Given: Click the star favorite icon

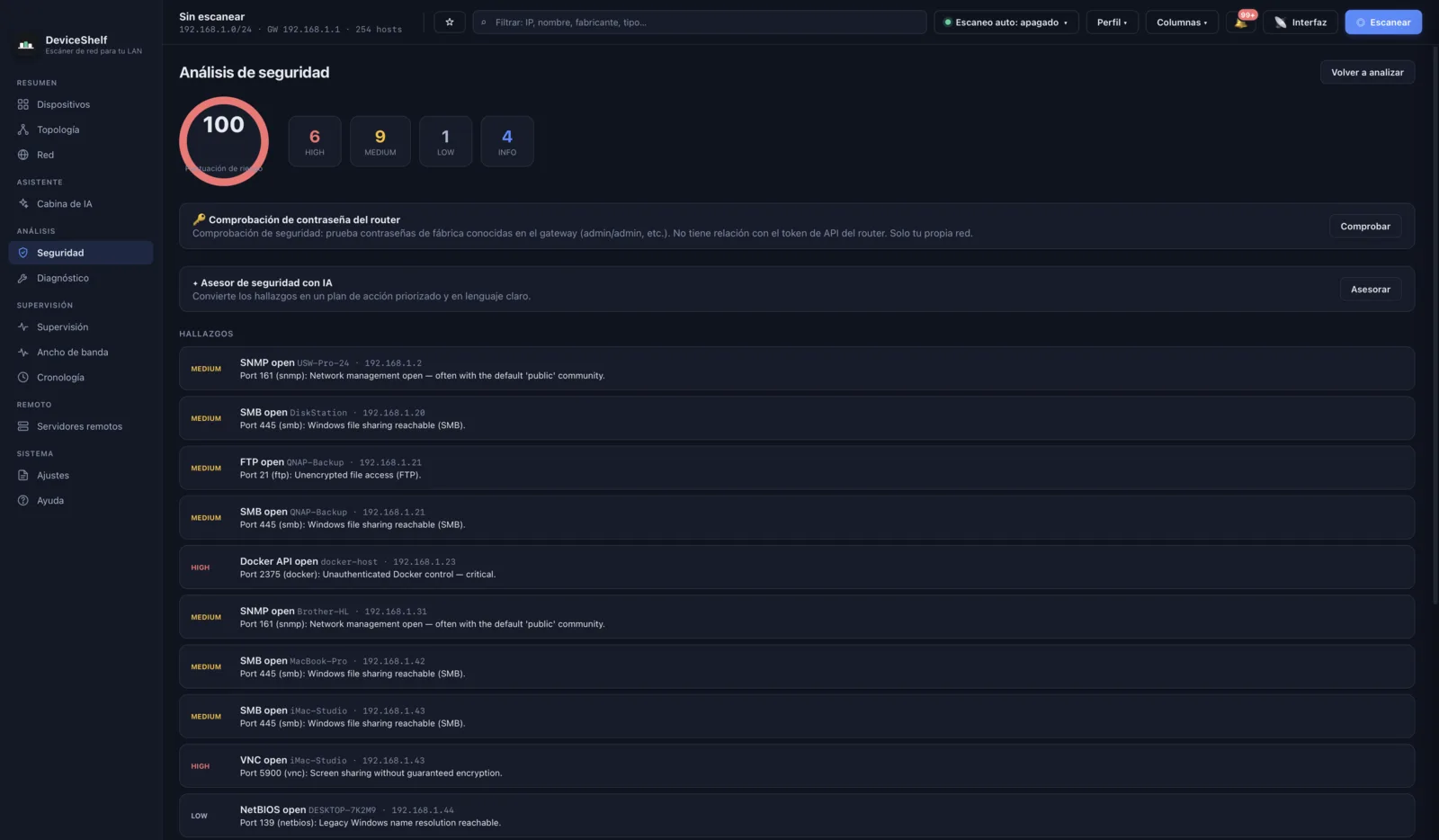Looking at the screenshot, I should point(450,22).
